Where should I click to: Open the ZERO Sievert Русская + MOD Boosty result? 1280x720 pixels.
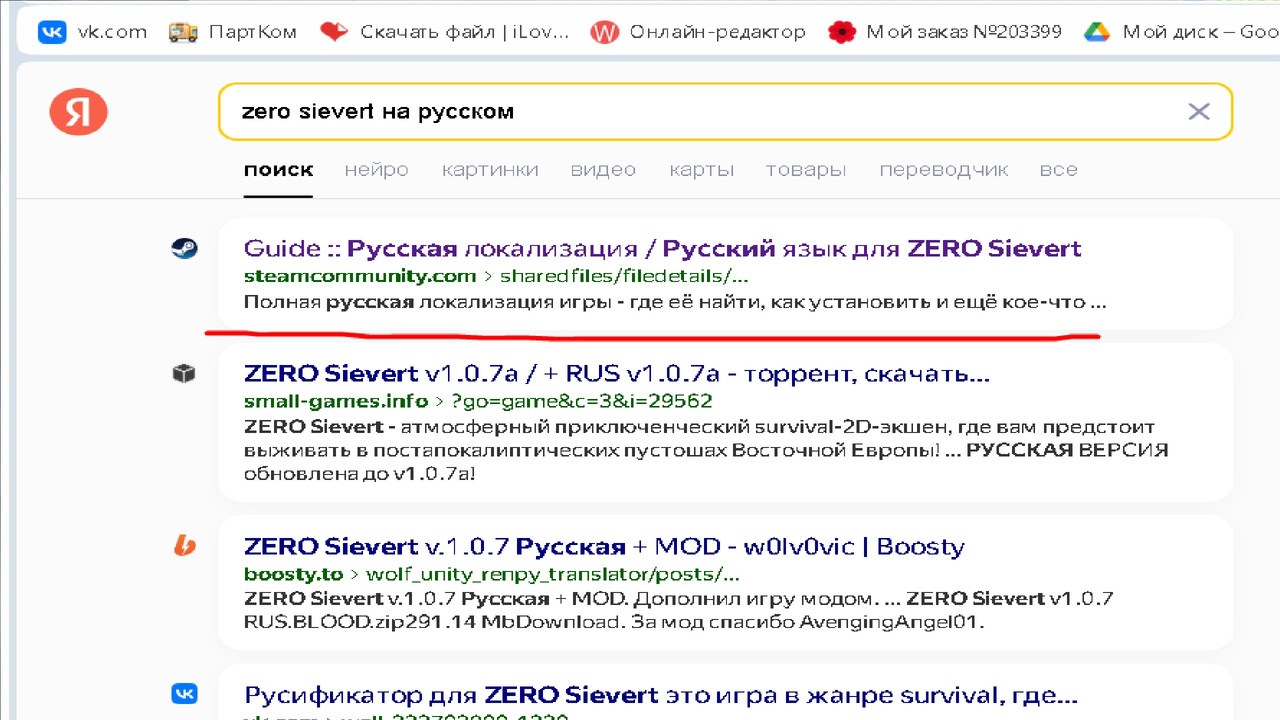click(604, 547)
